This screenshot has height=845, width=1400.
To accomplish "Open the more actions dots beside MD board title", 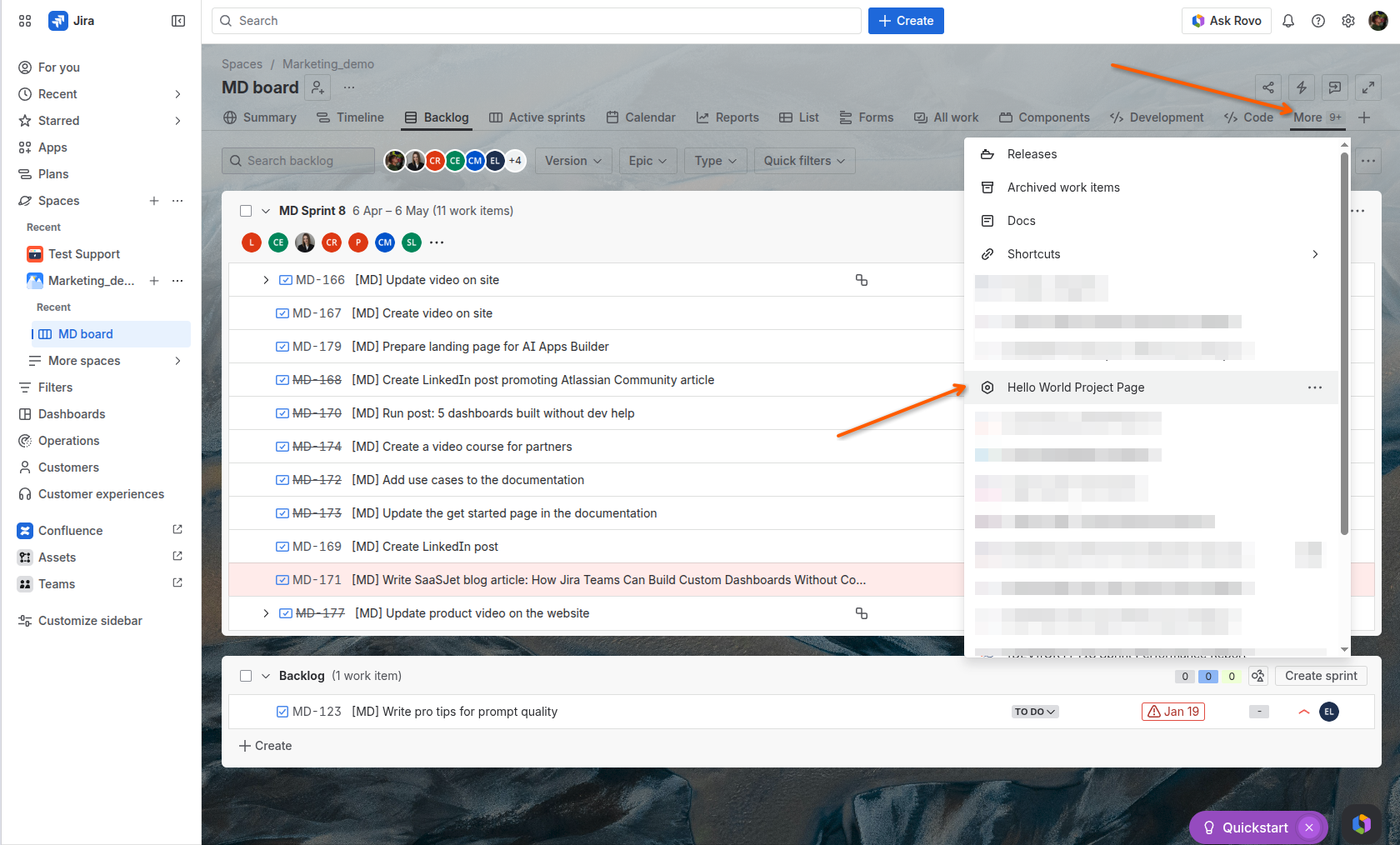I will [x=349, y=87].
